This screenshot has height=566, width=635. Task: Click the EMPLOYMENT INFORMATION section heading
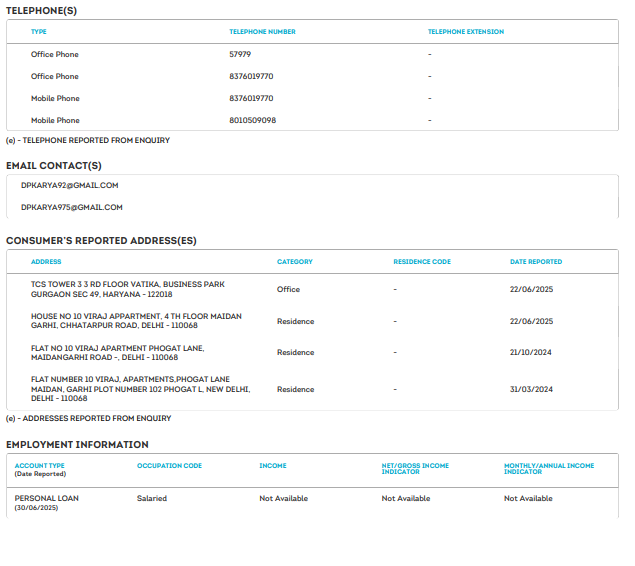click(x=77, y=444)
